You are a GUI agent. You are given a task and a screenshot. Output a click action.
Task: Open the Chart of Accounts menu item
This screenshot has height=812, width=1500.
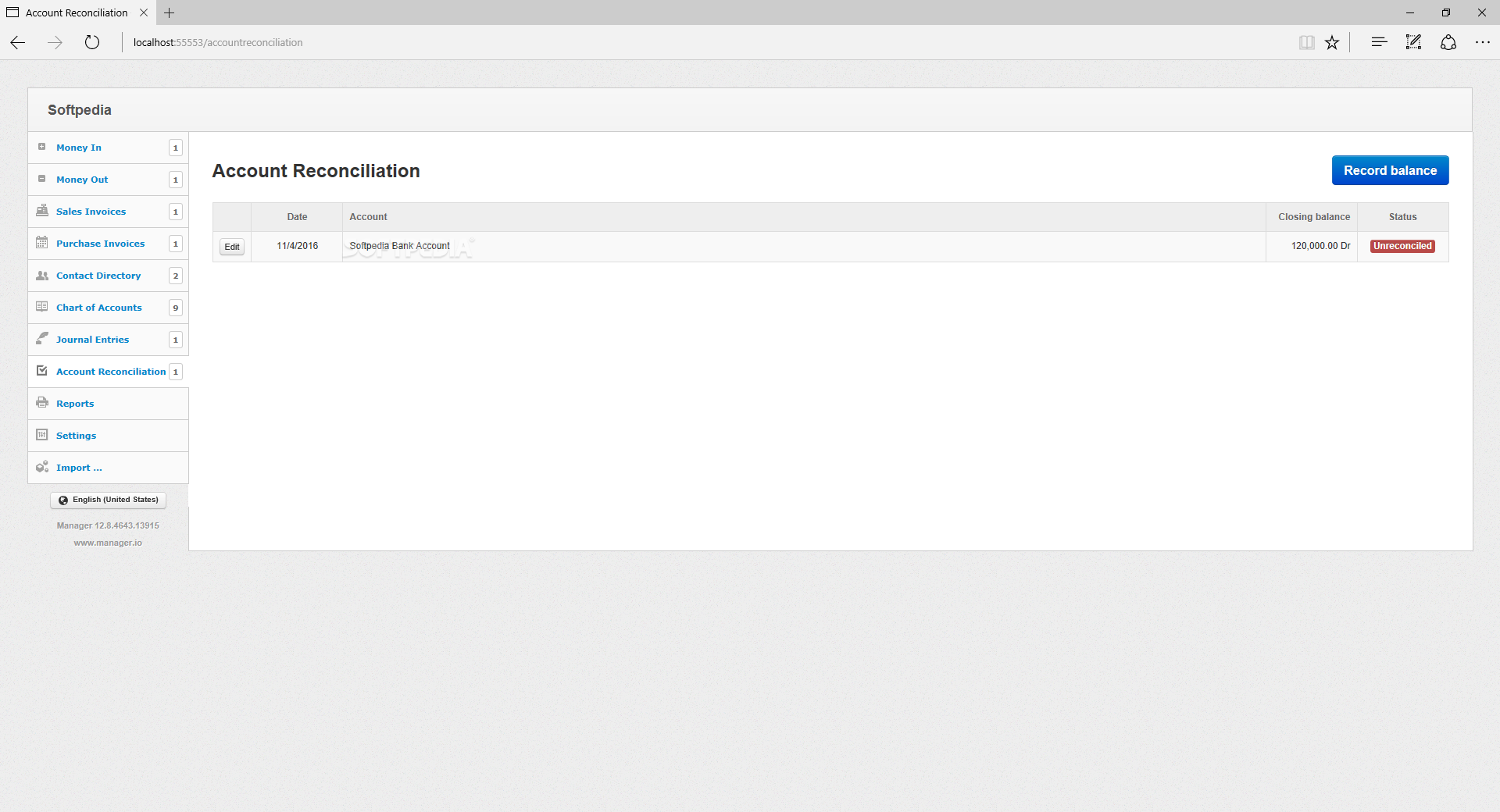(x=108, y=308)
